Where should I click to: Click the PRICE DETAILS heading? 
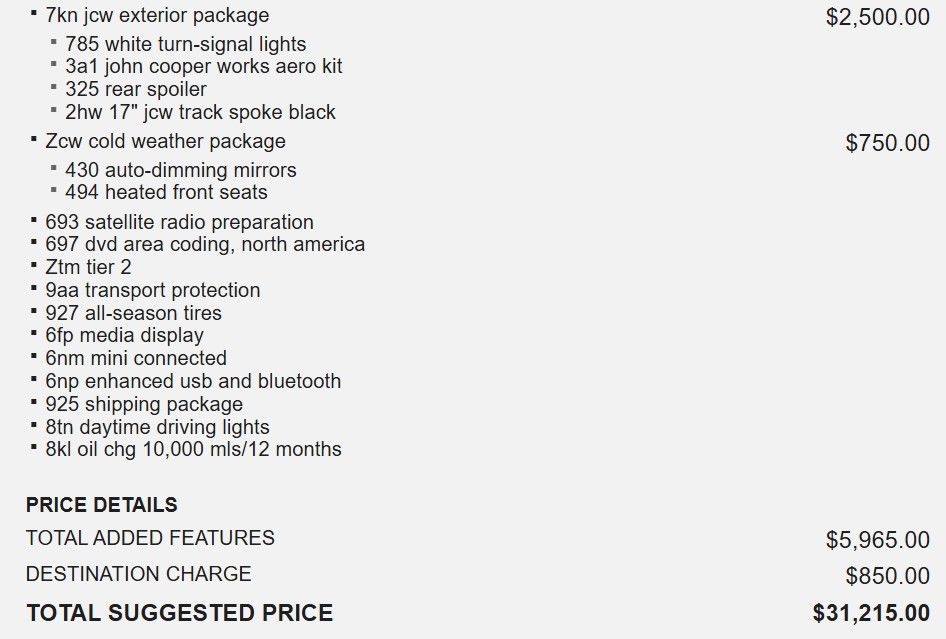click(102, 505)
